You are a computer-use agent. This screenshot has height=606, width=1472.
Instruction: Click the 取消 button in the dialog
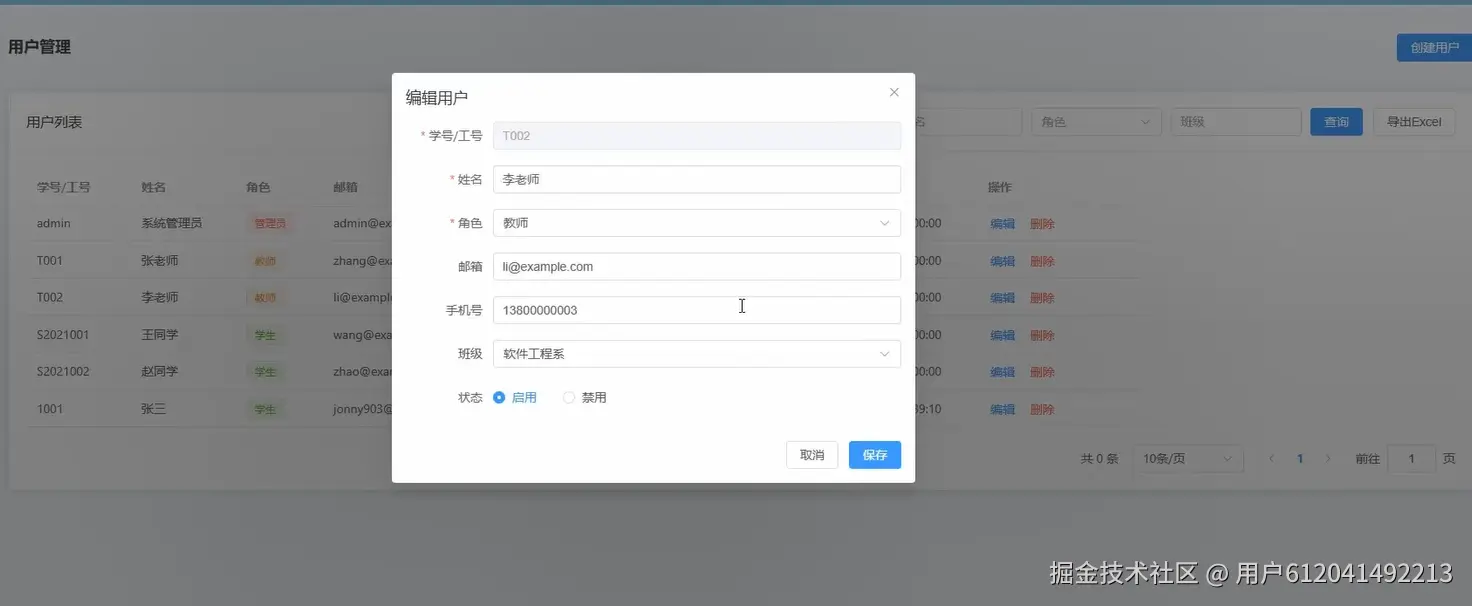click(811, 454)
